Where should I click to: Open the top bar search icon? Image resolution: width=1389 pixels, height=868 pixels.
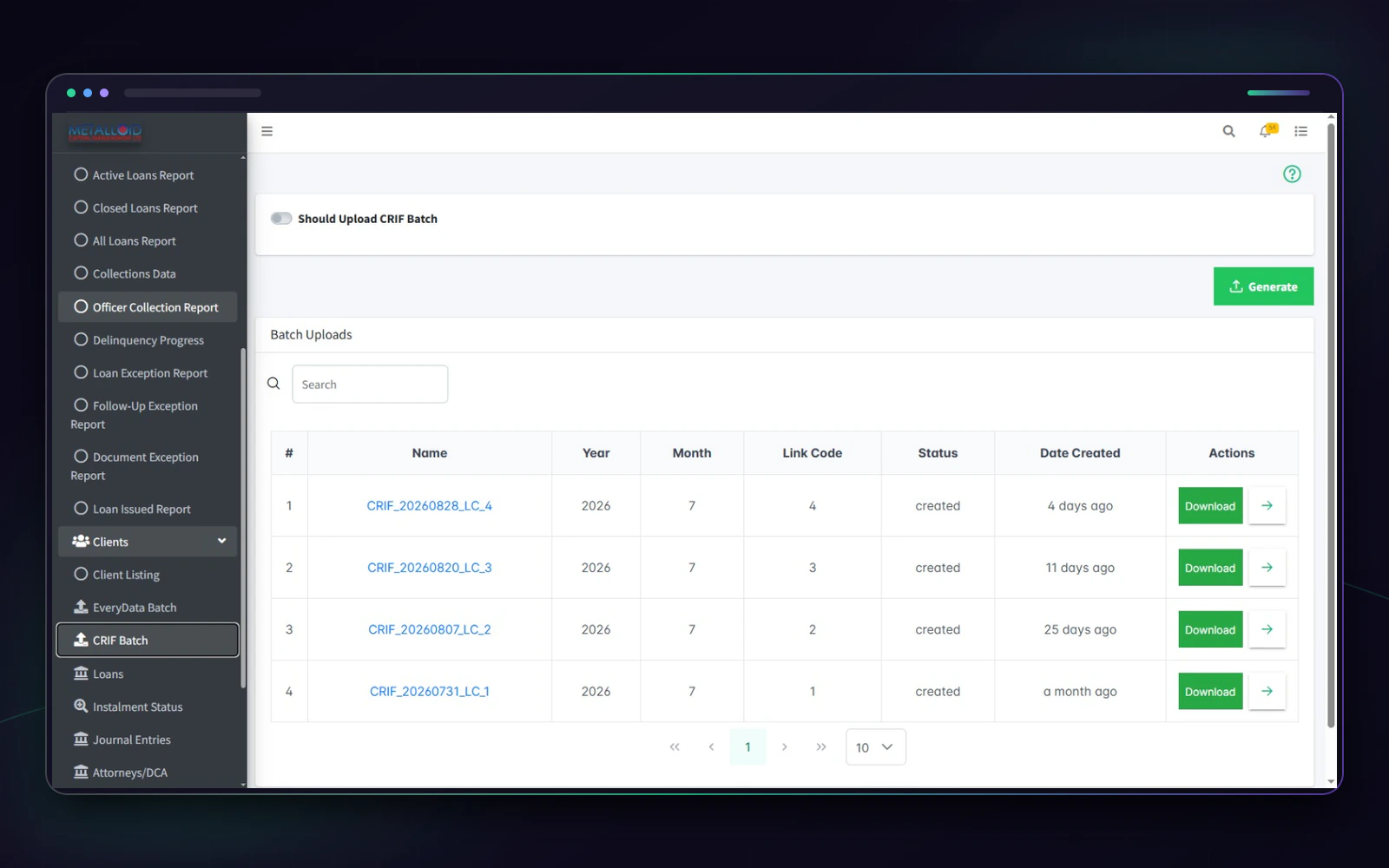[x=1228, y=131]
